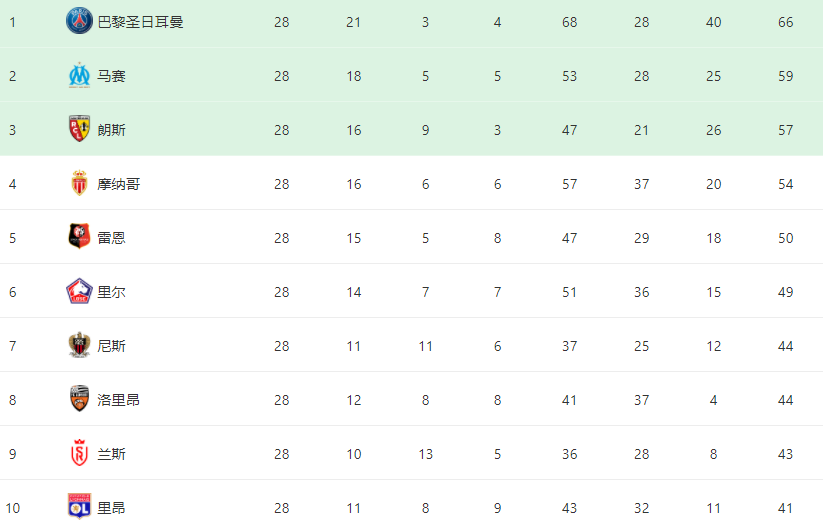Screen dimensions: 823x530
Task: Open the 摩纳哥 team link
Action: [119, 184]
